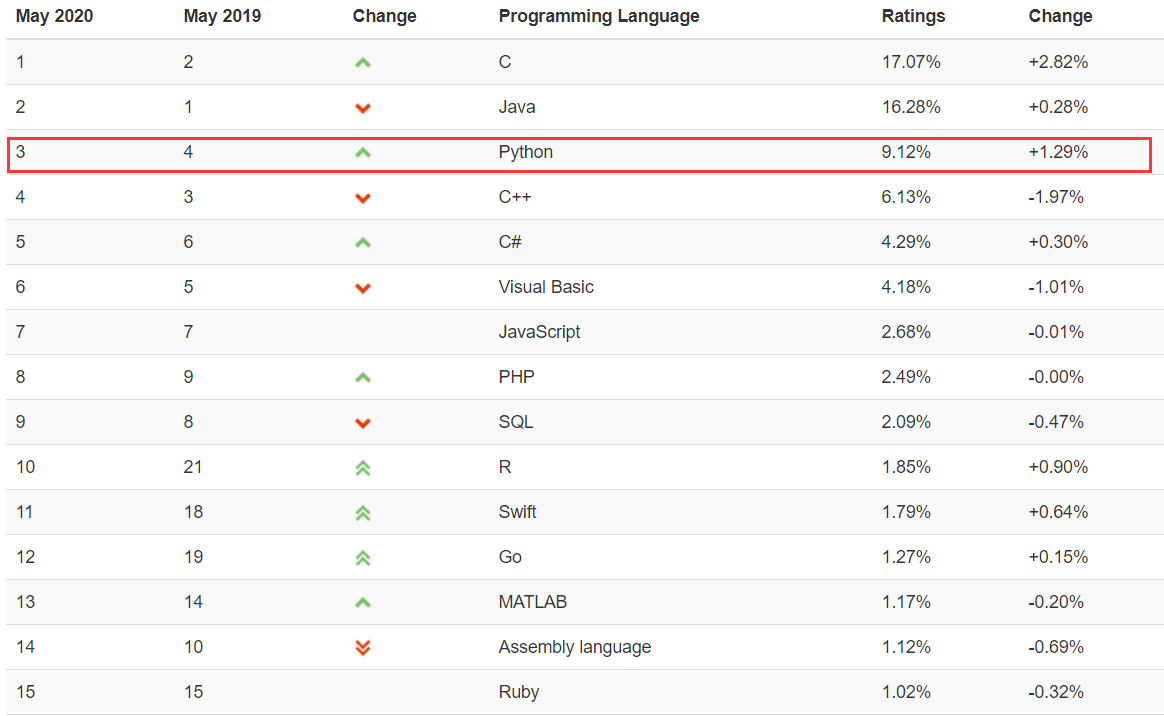Click the red down arrow beside Java

pos(363,108)
